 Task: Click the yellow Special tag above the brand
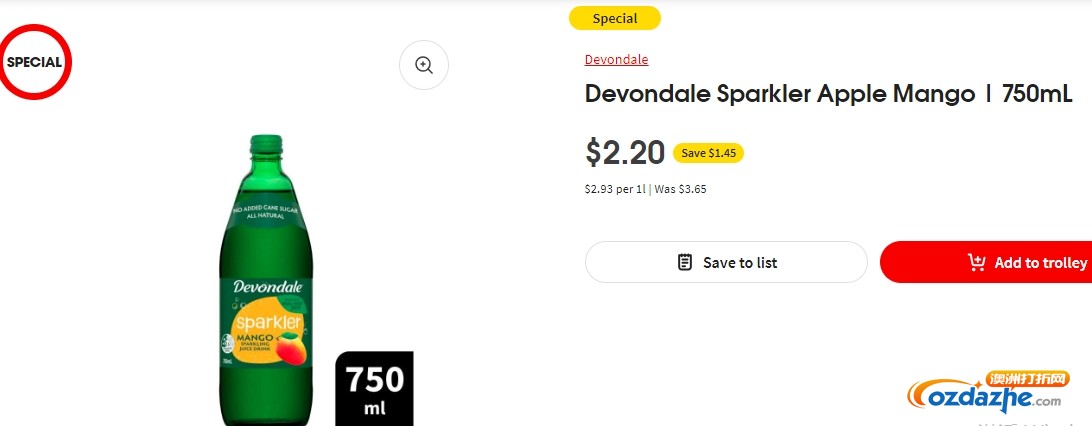(x=614, y=18)
